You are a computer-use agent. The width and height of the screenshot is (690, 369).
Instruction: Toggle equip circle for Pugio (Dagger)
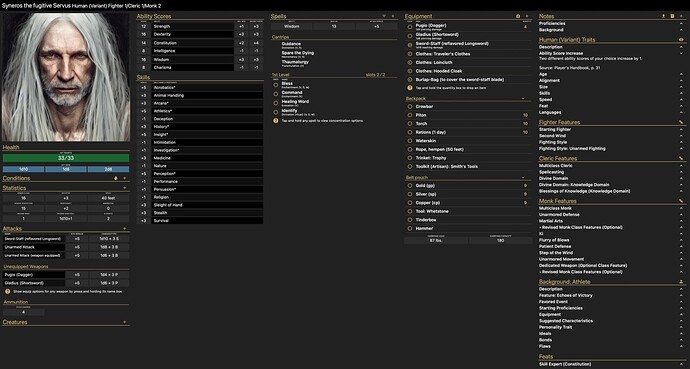click(x=410, y=27)
